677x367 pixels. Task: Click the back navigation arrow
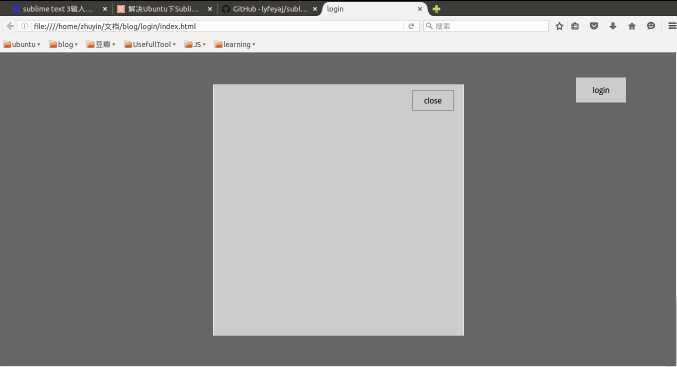pos(10,26)
